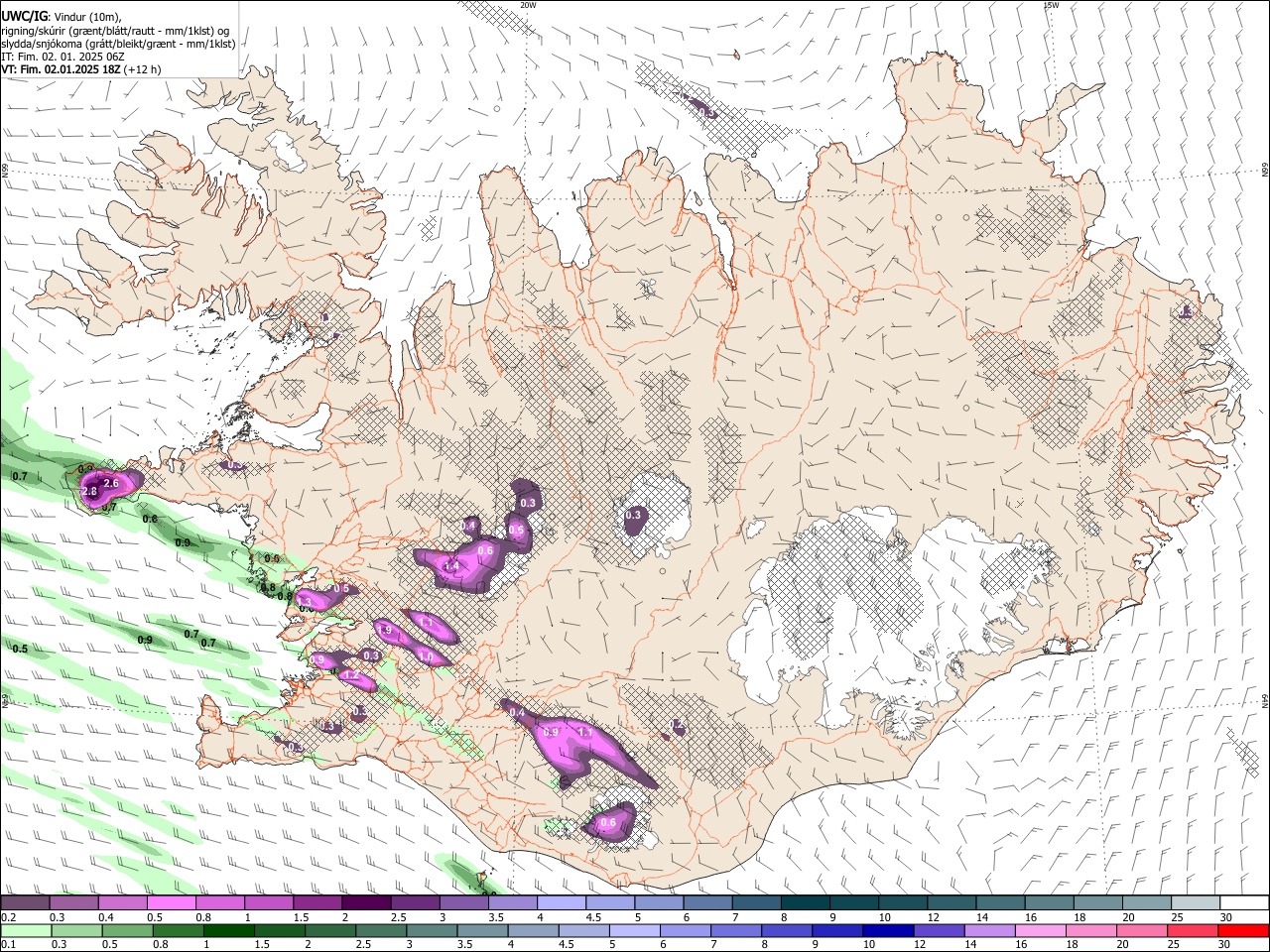1270x952 pixels.
Task: Click the '1.4' snowfall value on the map
Action: (x=451, y=566)
